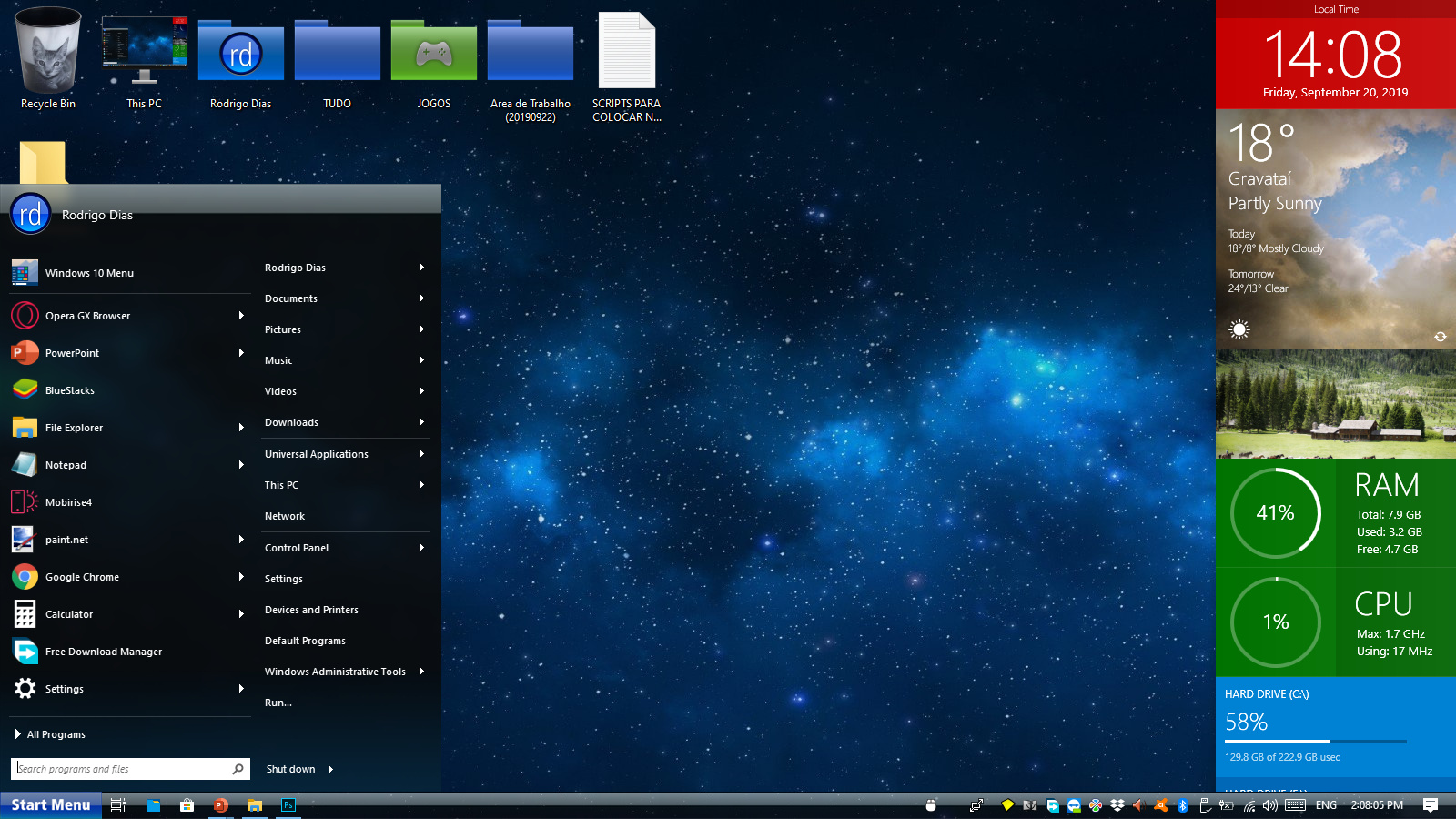The height and width of the screenshot is (819, 1456).
Task: Expand the Google Chrome submenu arrow
Action: [x=241, y=577]
